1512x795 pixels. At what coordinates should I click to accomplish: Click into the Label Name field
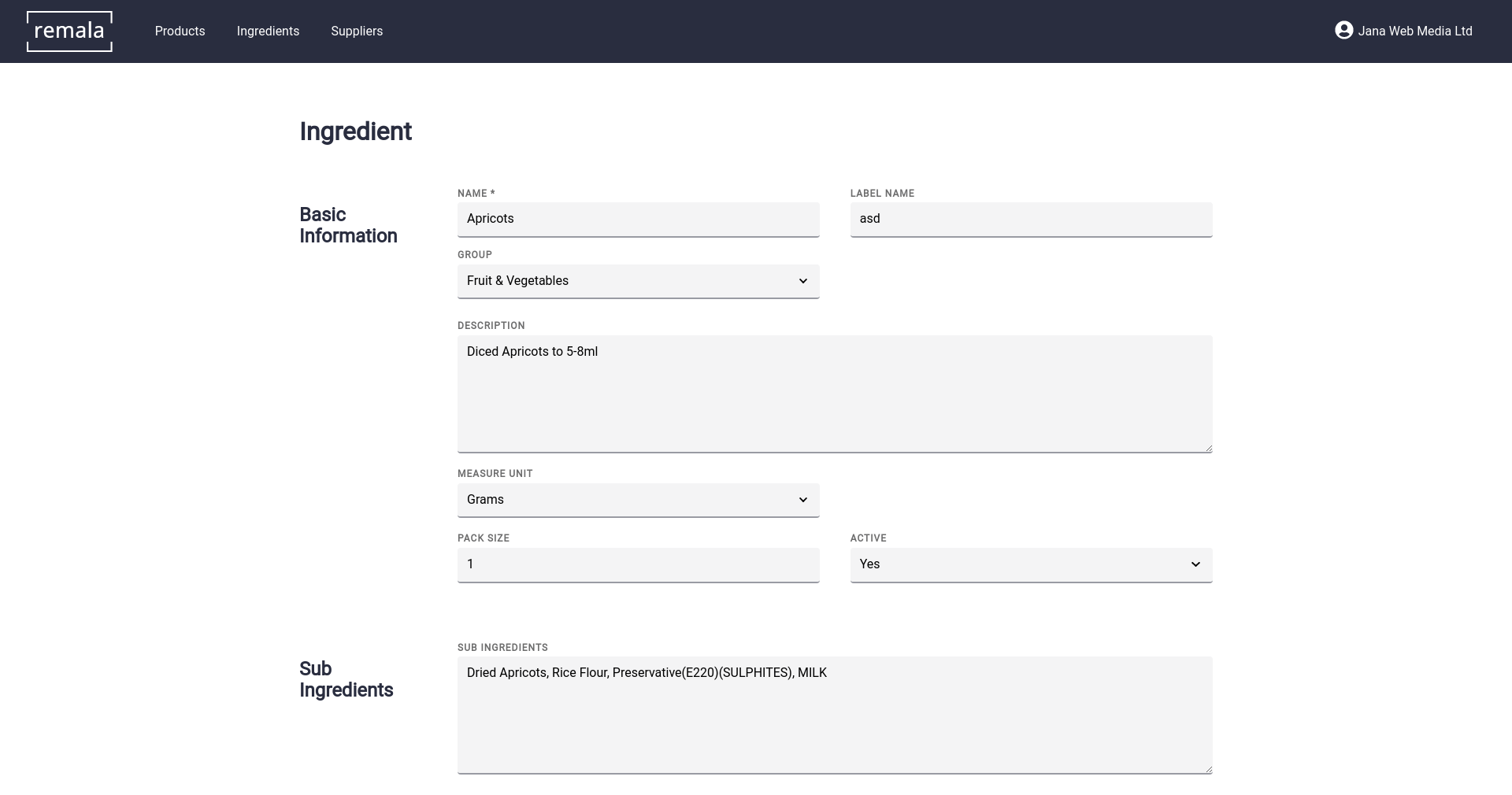pyautogui.click(x=1030, y=219)
